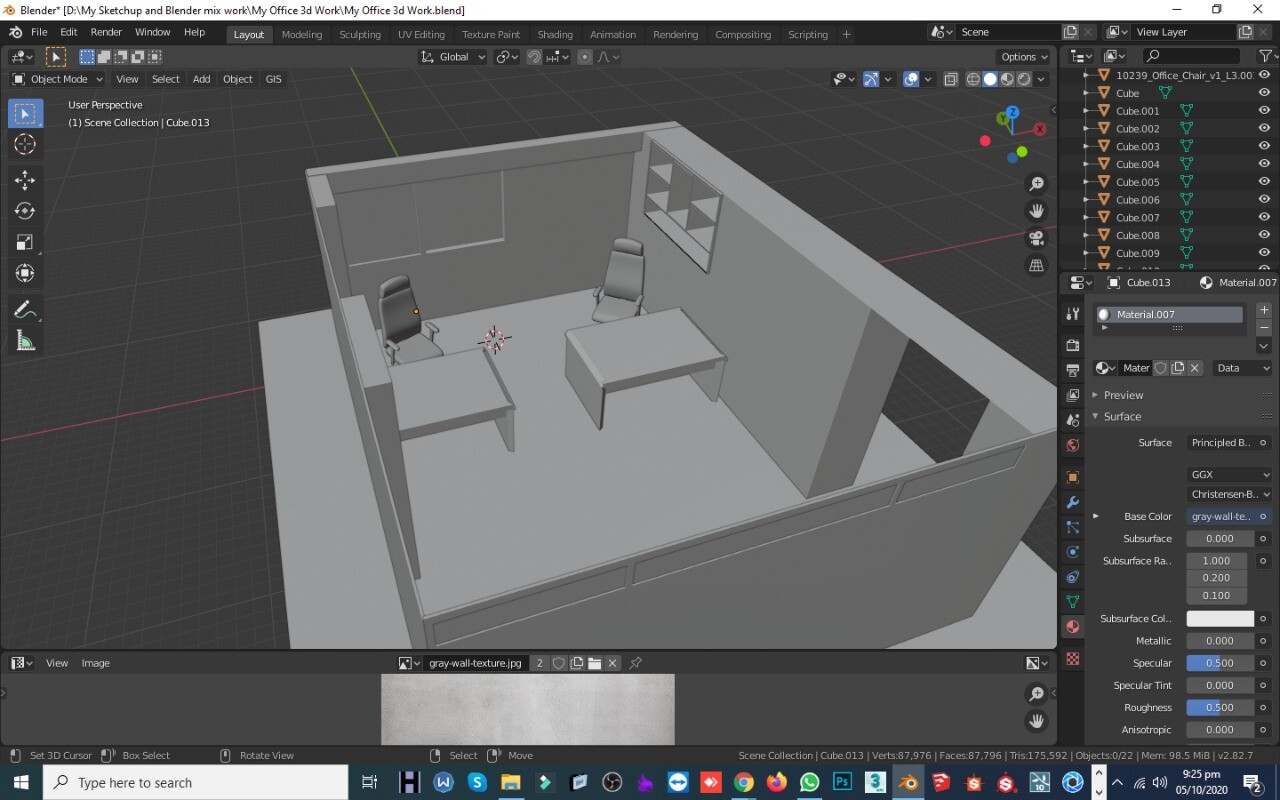Open the Render menu

tap(106, 32)
